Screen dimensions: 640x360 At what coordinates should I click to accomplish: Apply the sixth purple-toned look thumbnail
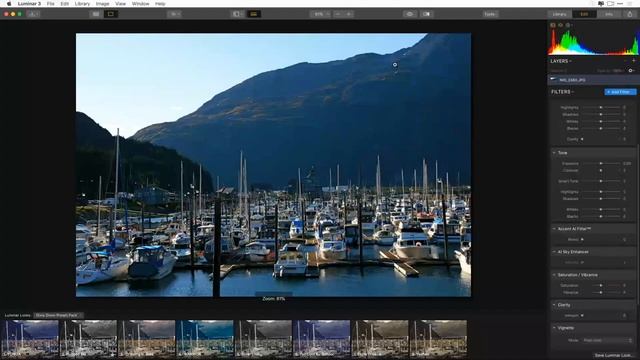(x=321, y=339)
